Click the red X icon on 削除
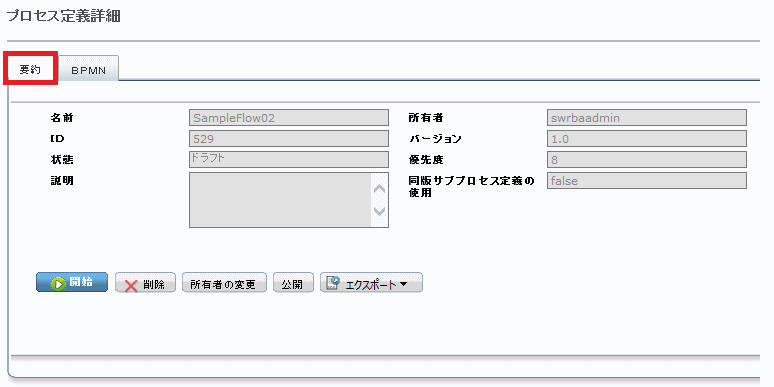This screenshot has height=387, width=774. (131, 285)
